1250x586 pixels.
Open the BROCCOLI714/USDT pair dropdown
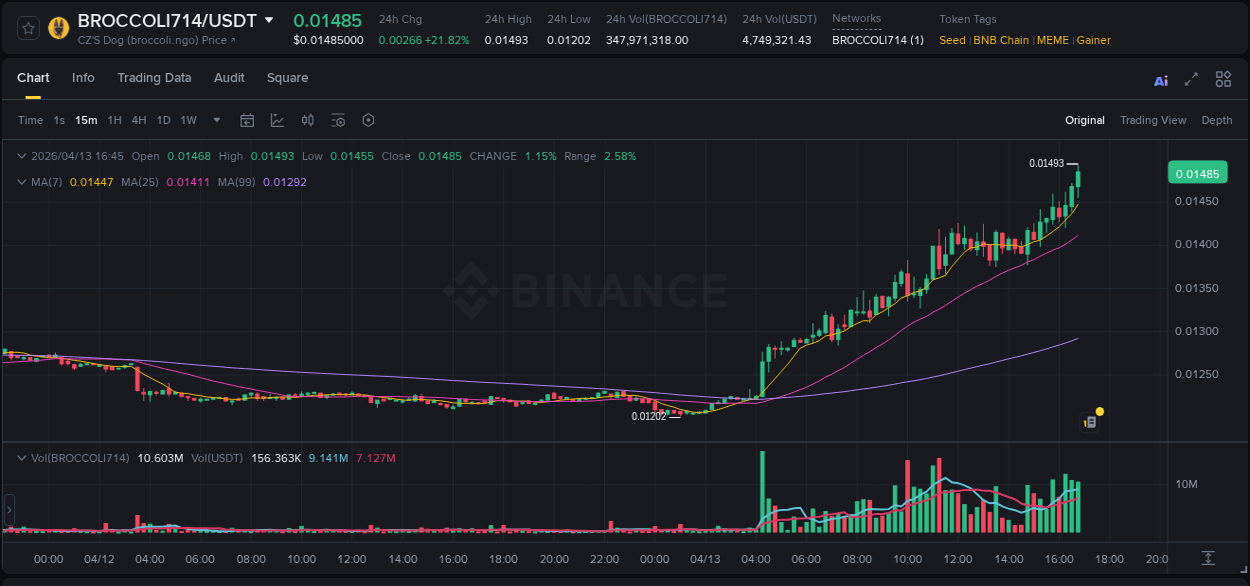pyautogui.click(x=267, y=19)
